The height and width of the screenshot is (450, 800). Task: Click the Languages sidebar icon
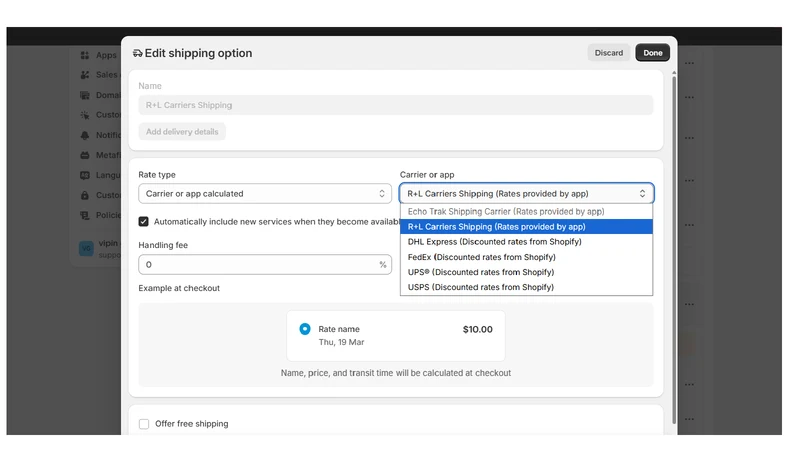point(85,175)
